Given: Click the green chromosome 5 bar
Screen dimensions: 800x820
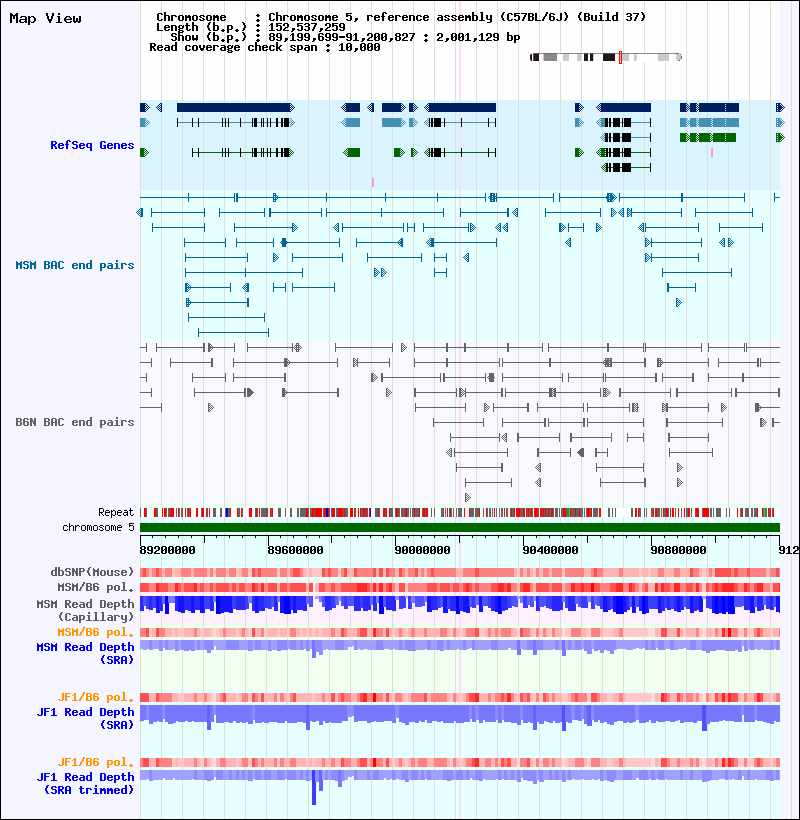Looking at the screenshot, I should click(x=460, y=527).
